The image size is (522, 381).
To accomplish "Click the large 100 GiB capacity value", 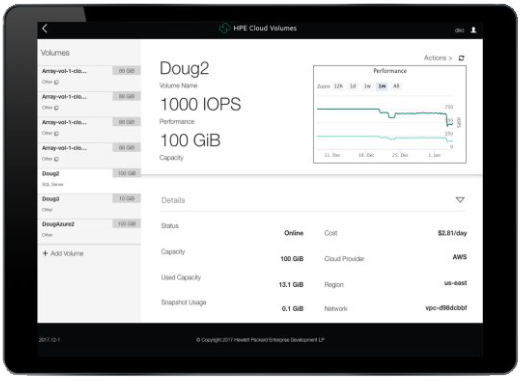I will 190,140.
